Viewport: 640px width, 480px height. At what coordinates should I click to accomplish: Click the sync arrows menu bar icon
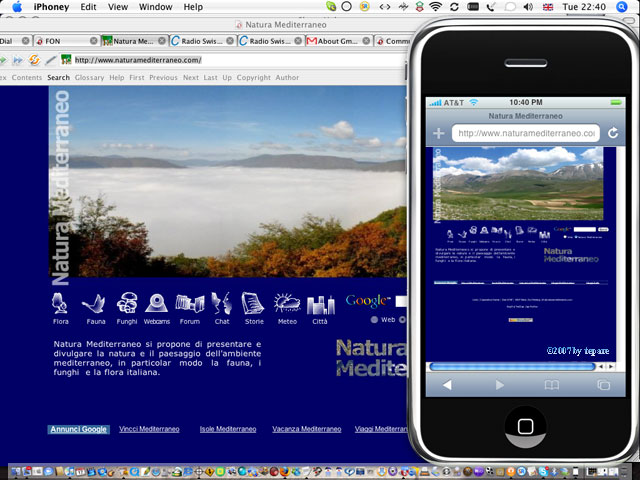click(x=454, y=7)
